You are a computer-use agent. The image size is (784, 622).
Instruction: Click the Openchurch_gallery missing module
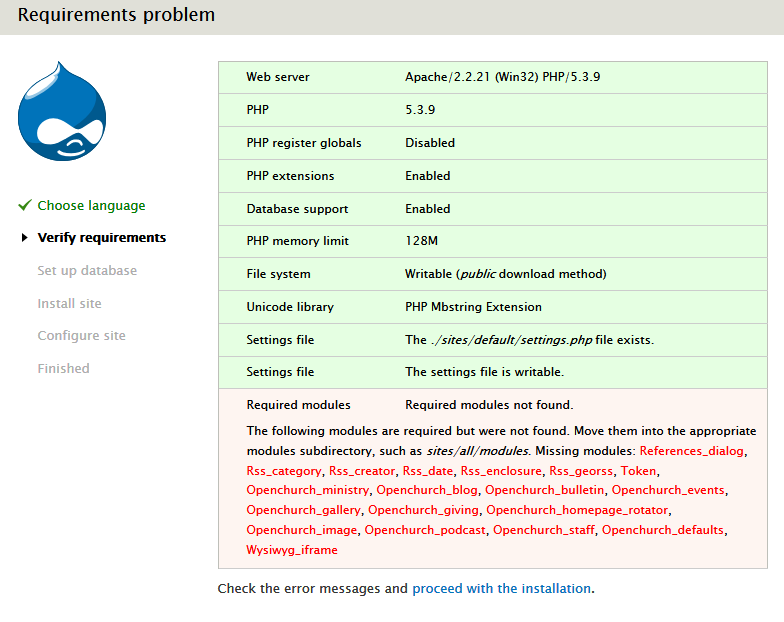(x=304, y=510)
